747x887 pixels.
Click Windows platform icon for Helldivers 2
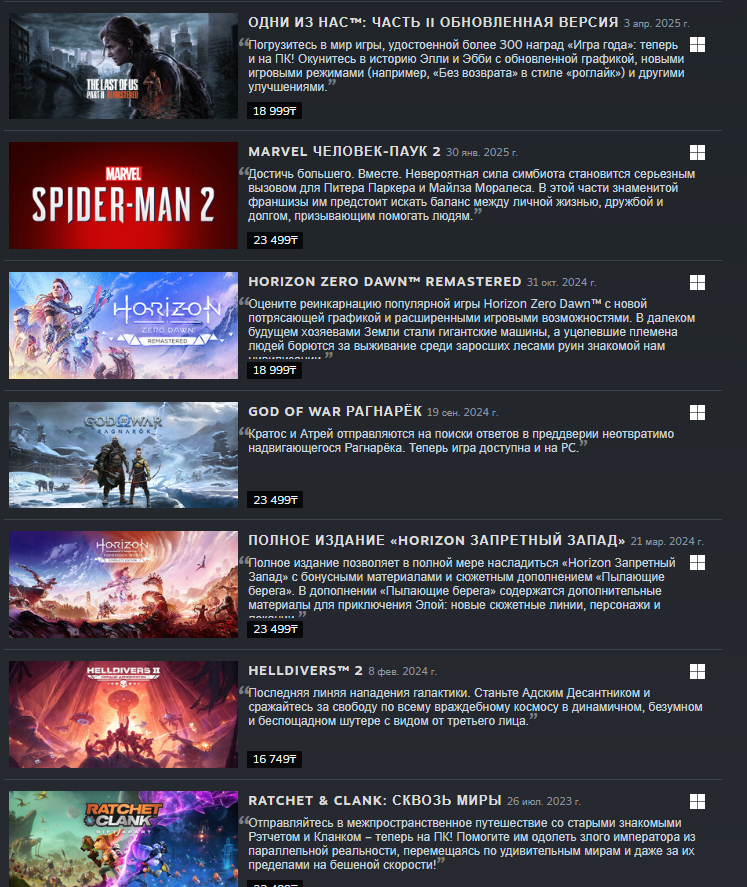(x=697, y=671)
